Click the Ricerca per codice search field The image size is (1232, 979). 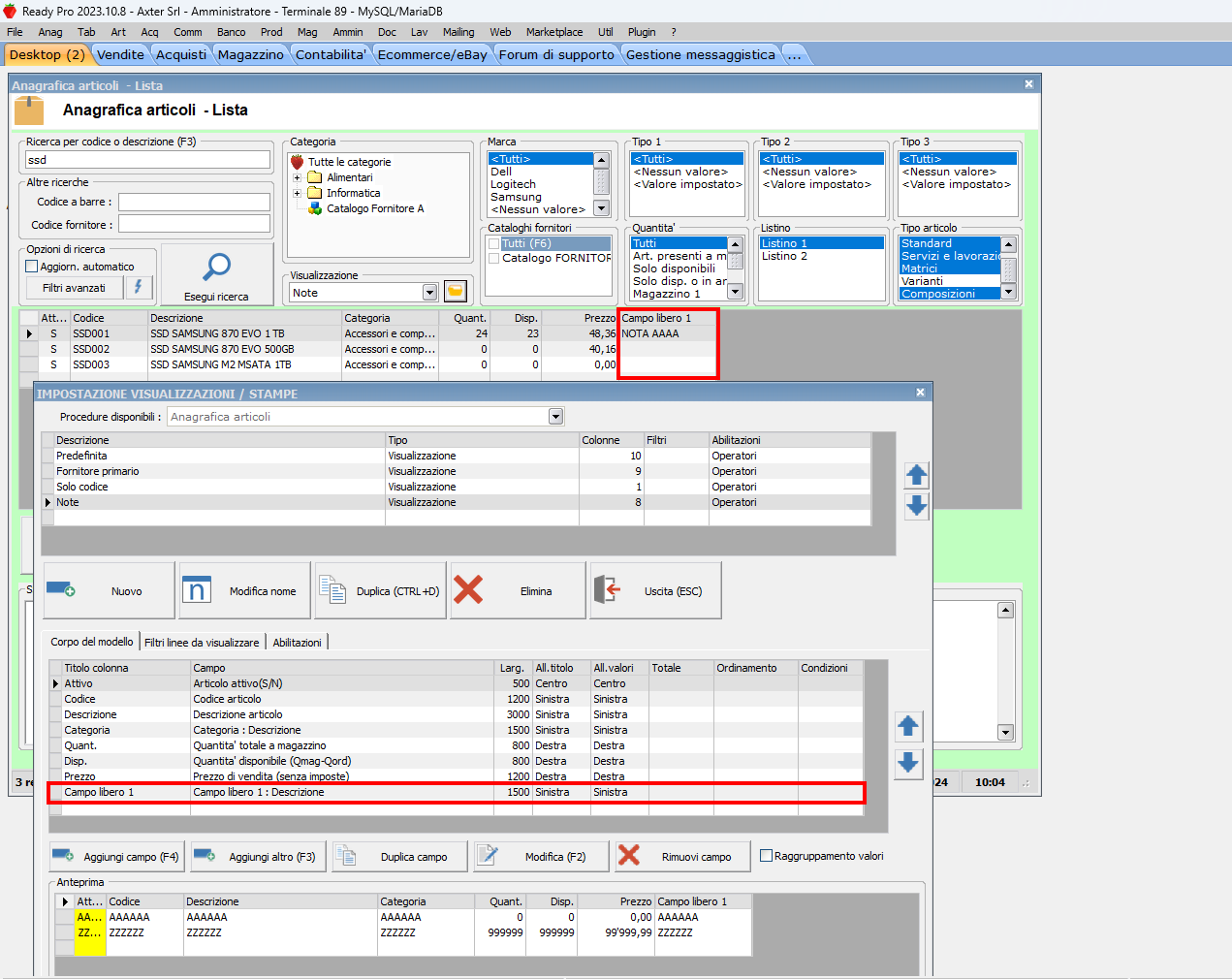146,160
